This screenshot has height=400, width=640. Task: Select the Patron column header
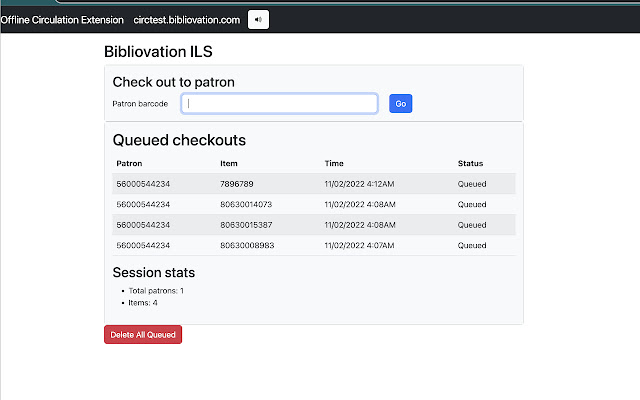[x=129, y=163]
